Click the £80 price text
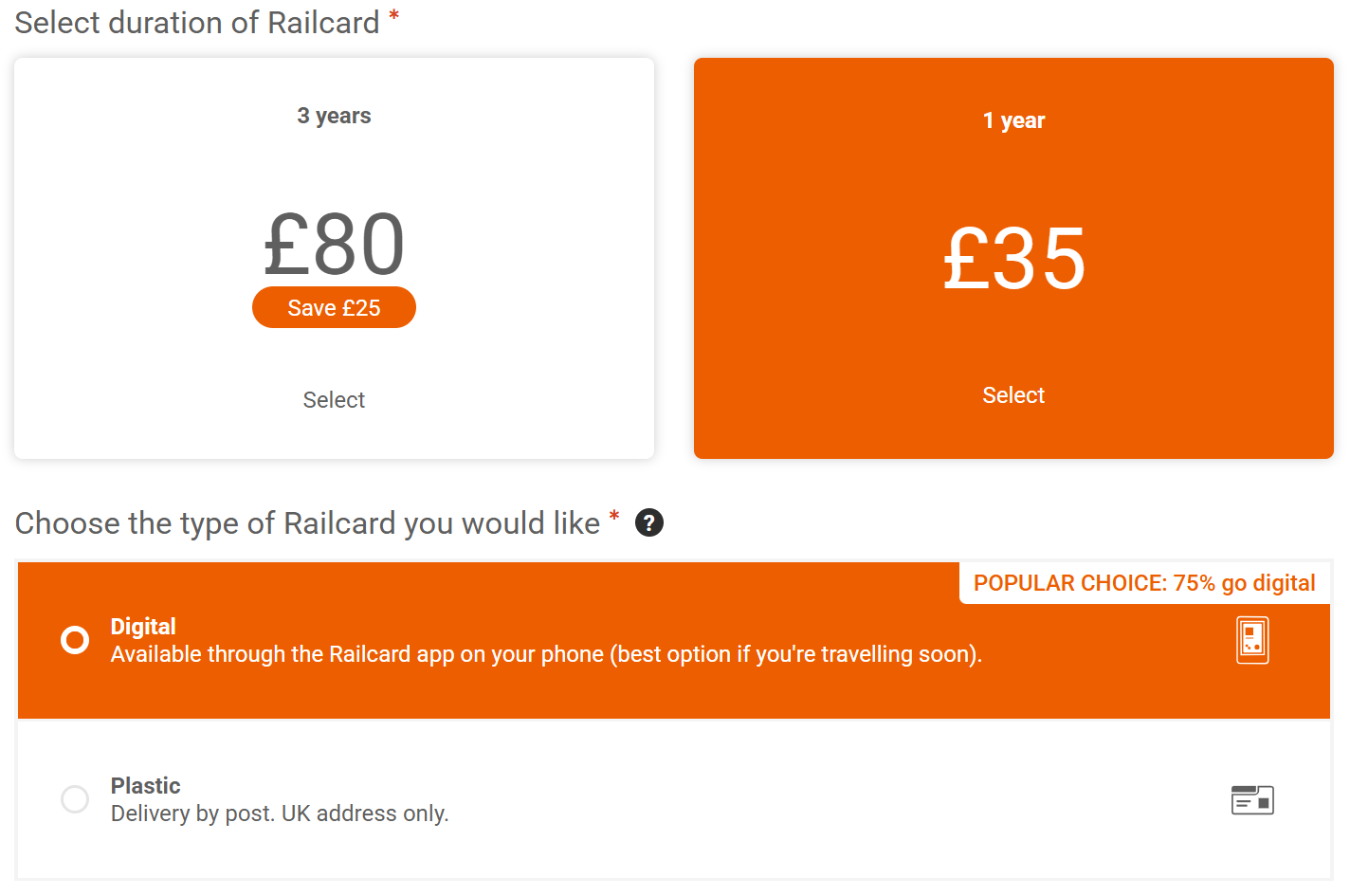1350x896 pixels. [x=334, y=245]
